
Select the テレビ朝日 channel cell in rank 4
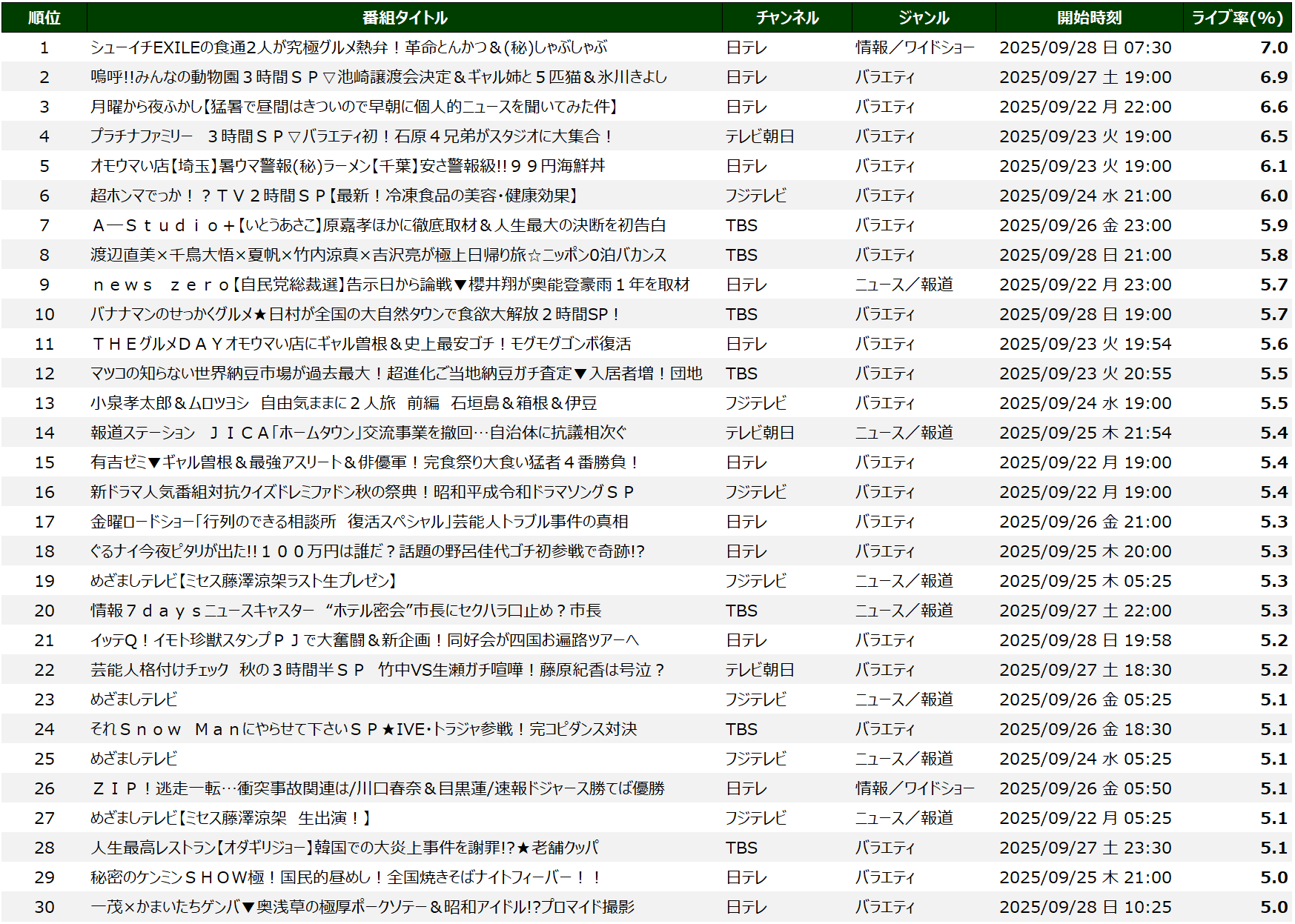(759, 136)
